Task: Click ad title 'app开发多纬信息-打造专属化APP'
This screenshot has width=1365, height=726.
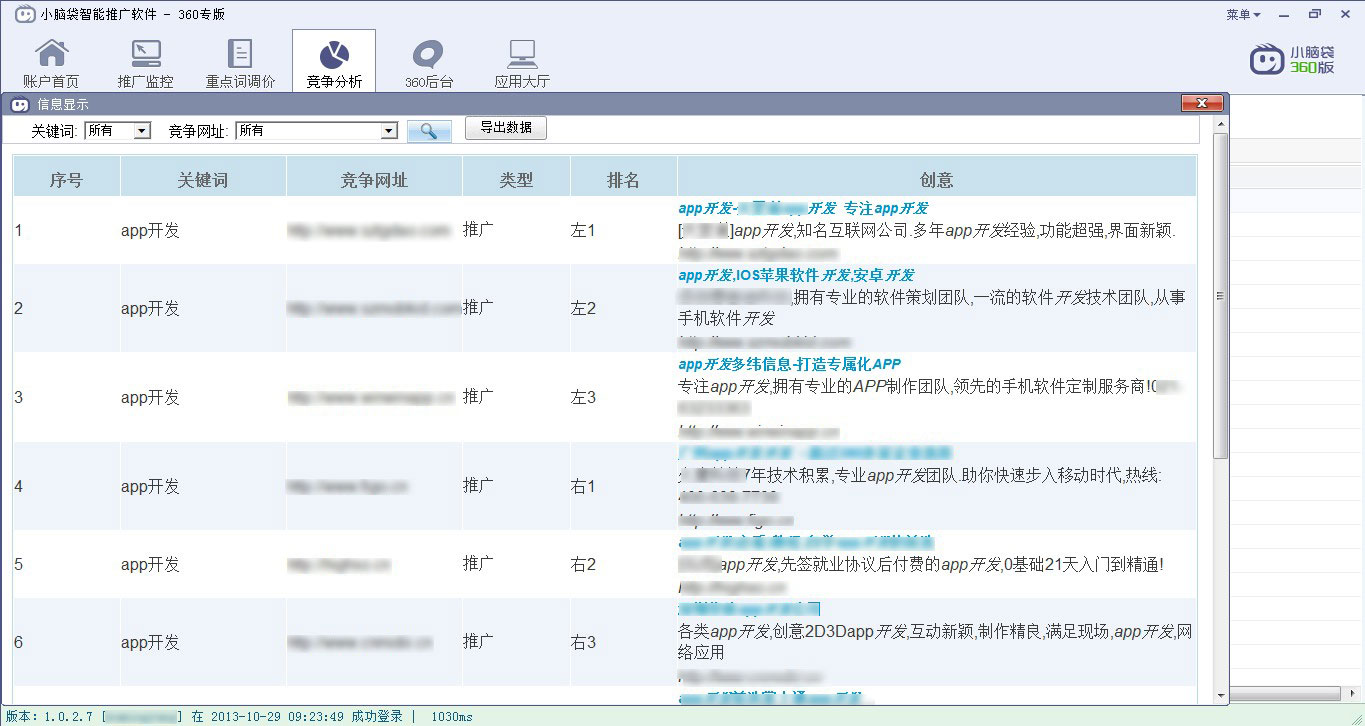Action: [790, 364]
